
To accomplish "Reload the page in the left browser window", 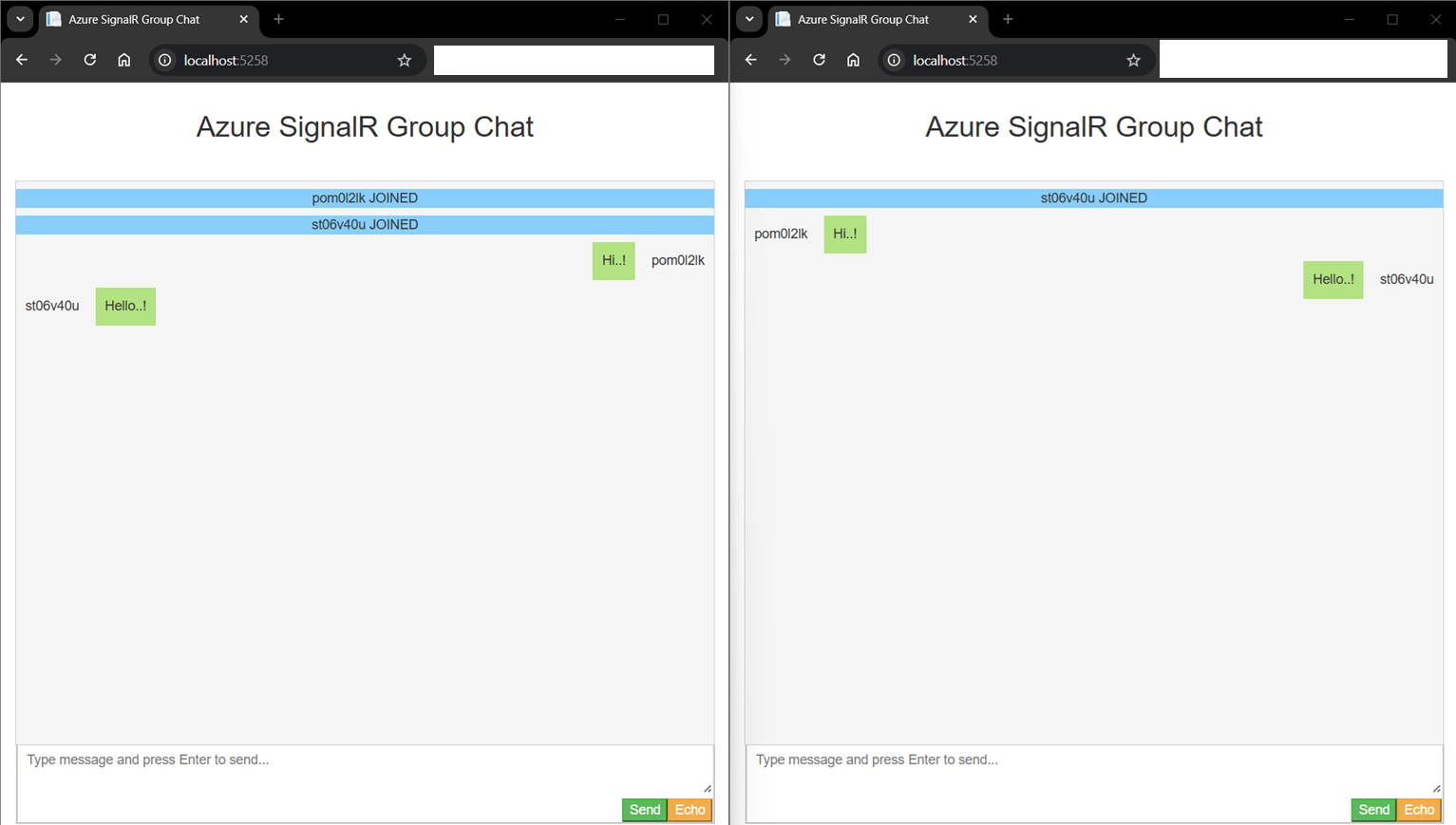I will [x=89, y=60].
